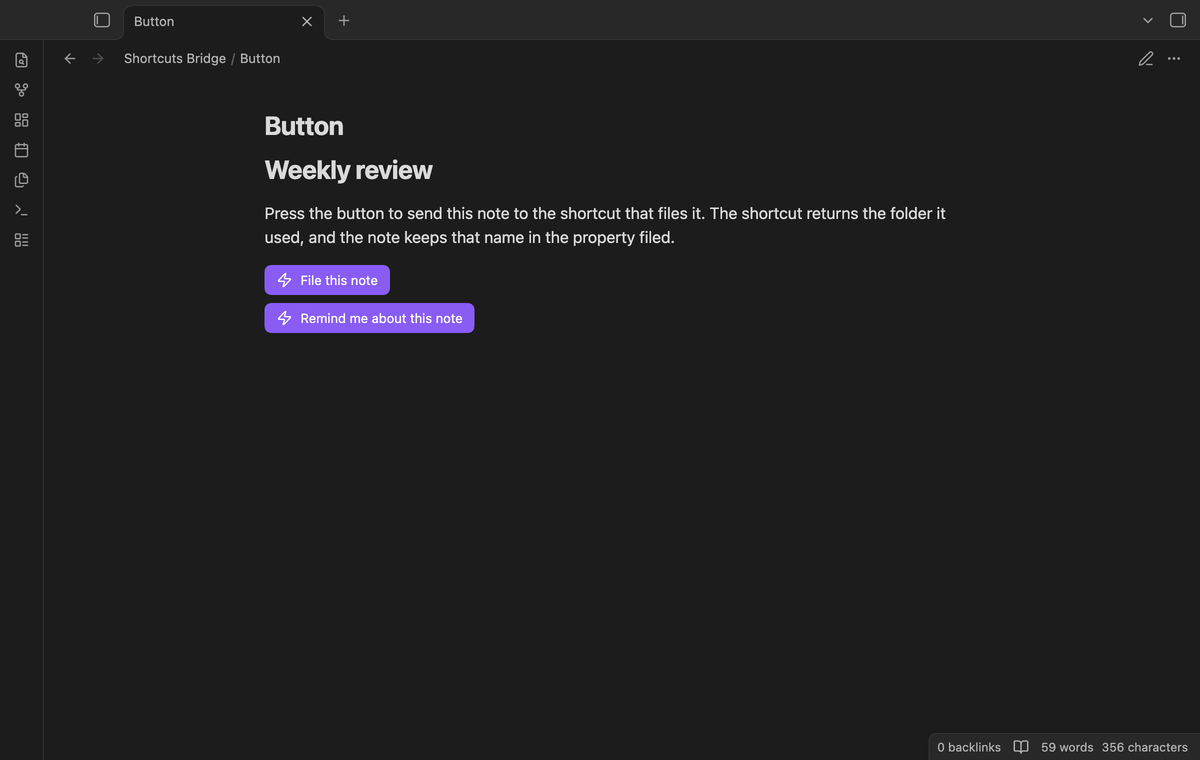The height and width of the screenshot is (760, 1200).
Task: Click the Weekly review heading
Action: (348, 170)
